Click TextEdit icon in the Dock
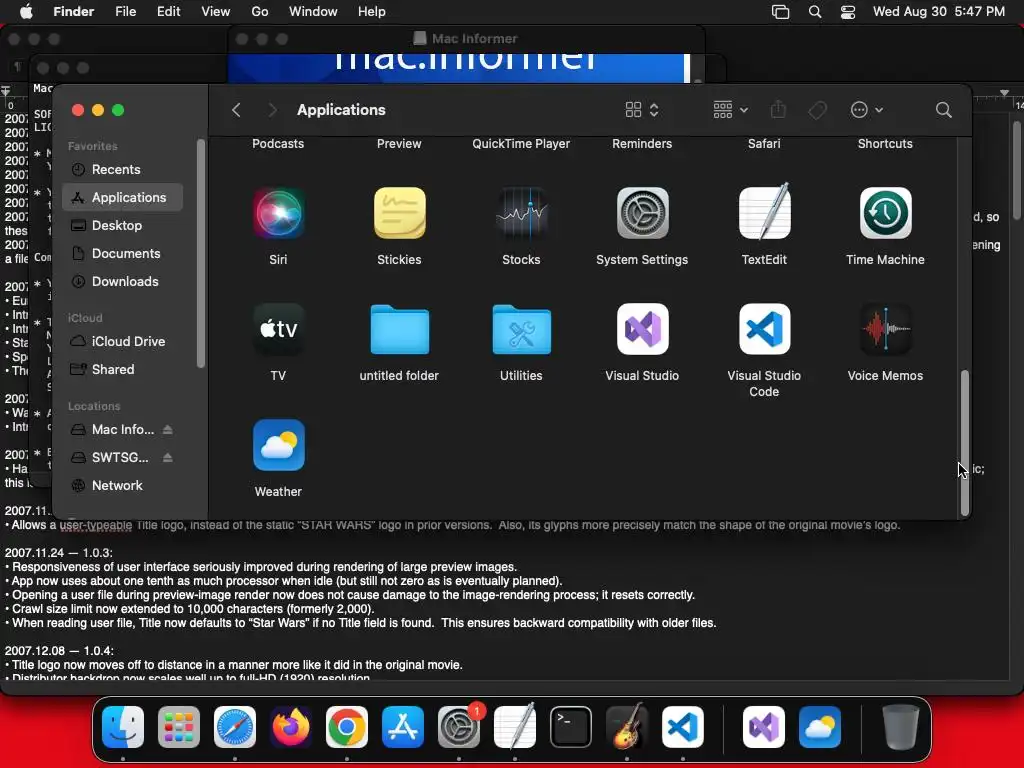The image size is (1024, 768). click(515, 726)
